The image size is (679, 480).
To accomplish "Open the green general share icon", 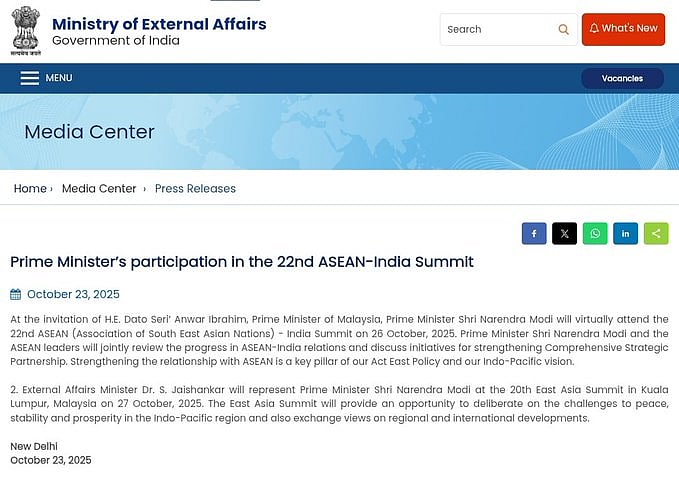I will [656, 234].
